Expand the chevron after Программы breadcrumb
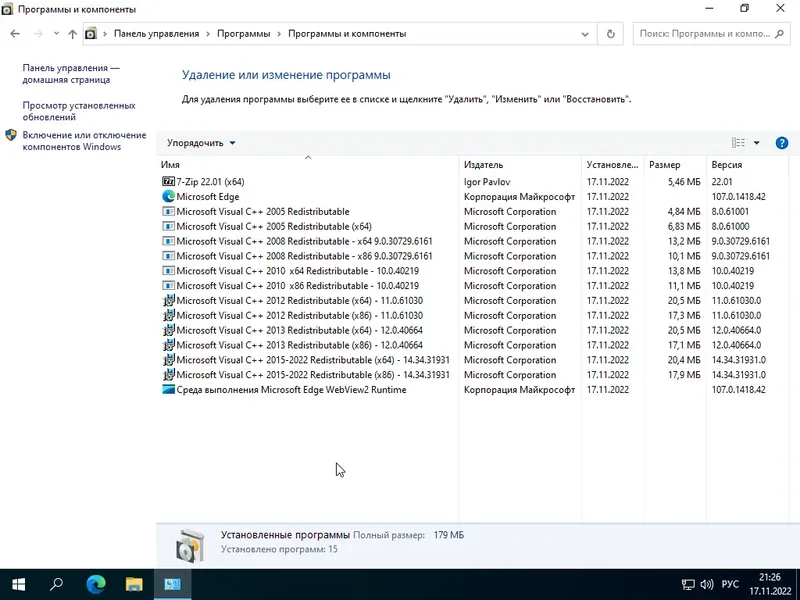This screenshot has height=600, width=800. click(279, 34)
